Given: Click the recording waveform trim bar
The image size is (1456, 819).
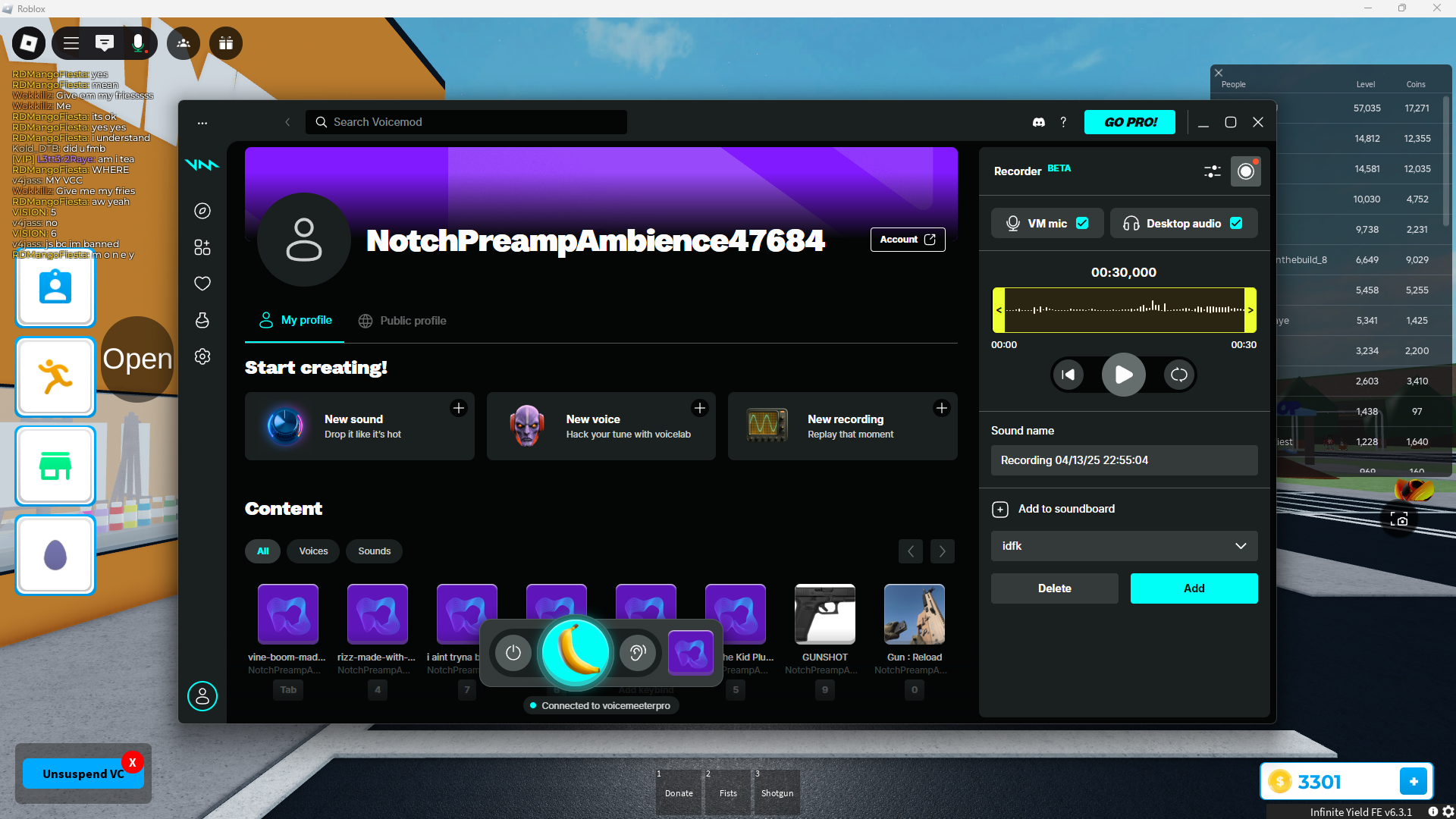Looking at the screenshot, I should pyautogui.click(x=1124, y=310).
